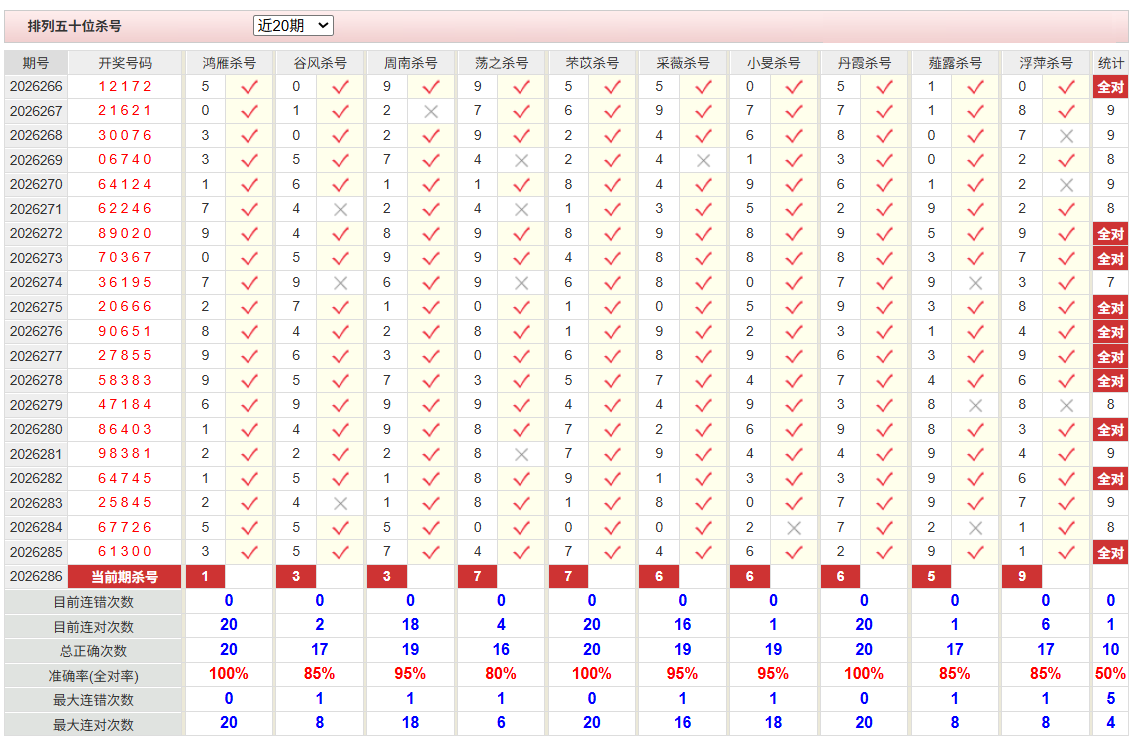The height and width of the screenshot is (752, 1145).
Task: Click the 浮萍杀号 column header
Action: pyautogui.click(x=1046, y=64)
